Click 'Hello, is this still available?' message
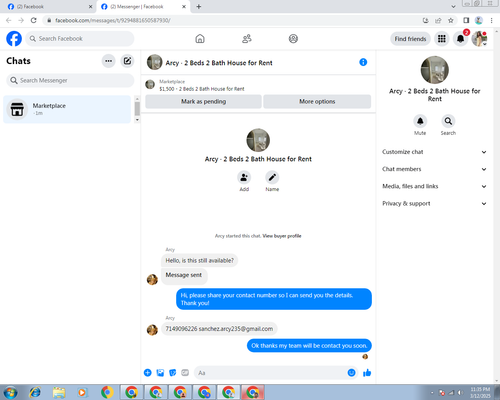500x400 pixels. point(199,260)
